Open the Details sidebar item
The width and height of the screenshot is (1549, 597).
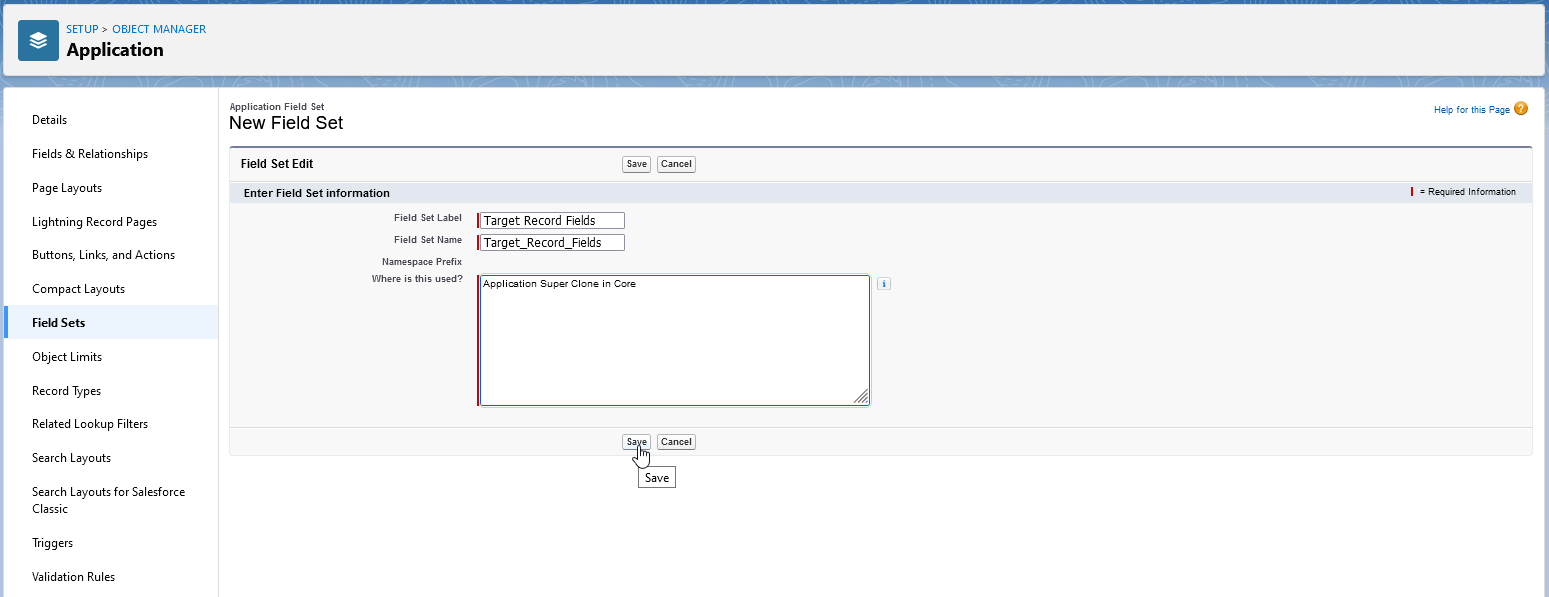tap(50, 120)
